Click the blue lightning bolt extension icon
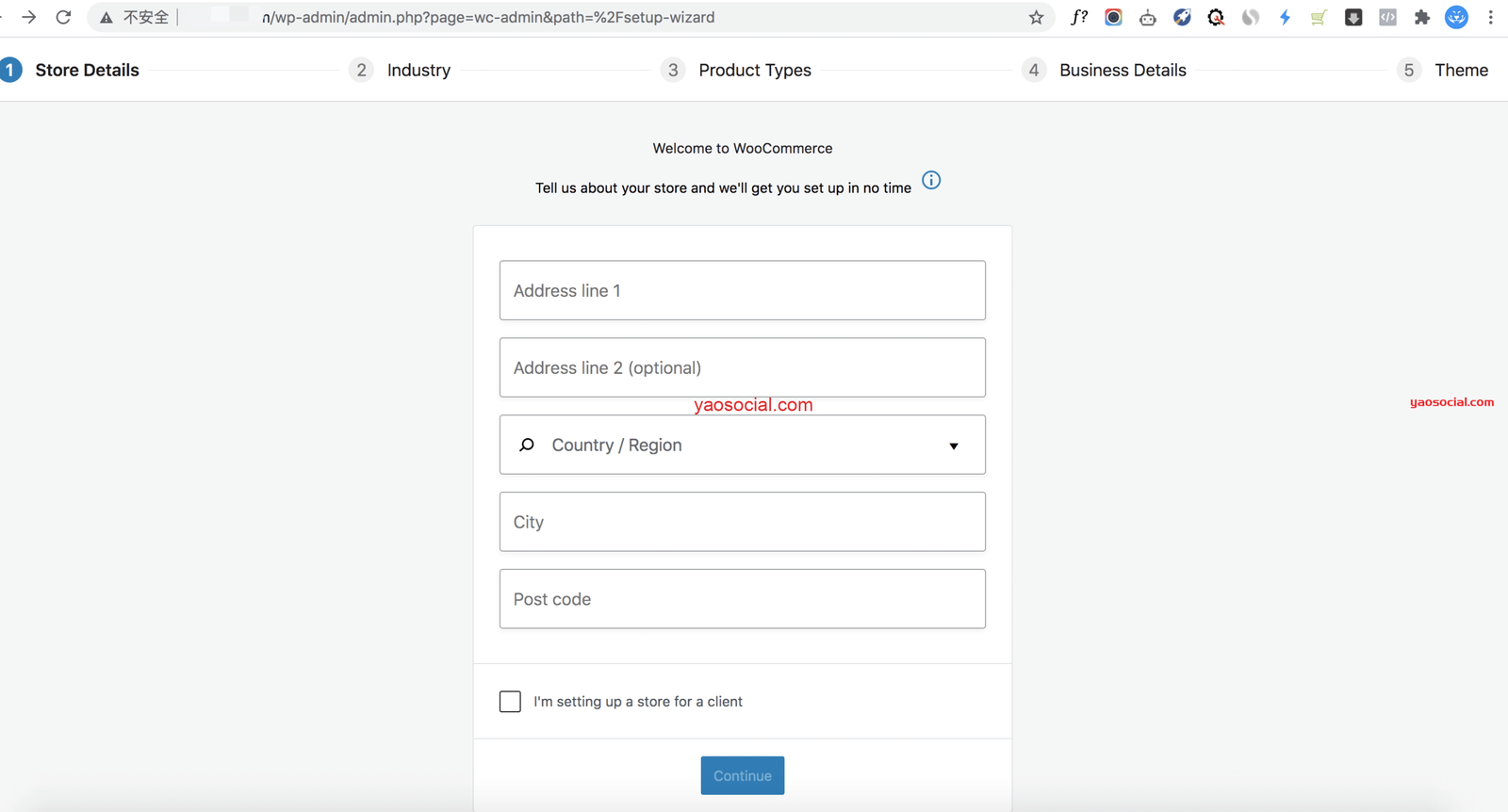 pyautogui.click(x=1285, y=17)
